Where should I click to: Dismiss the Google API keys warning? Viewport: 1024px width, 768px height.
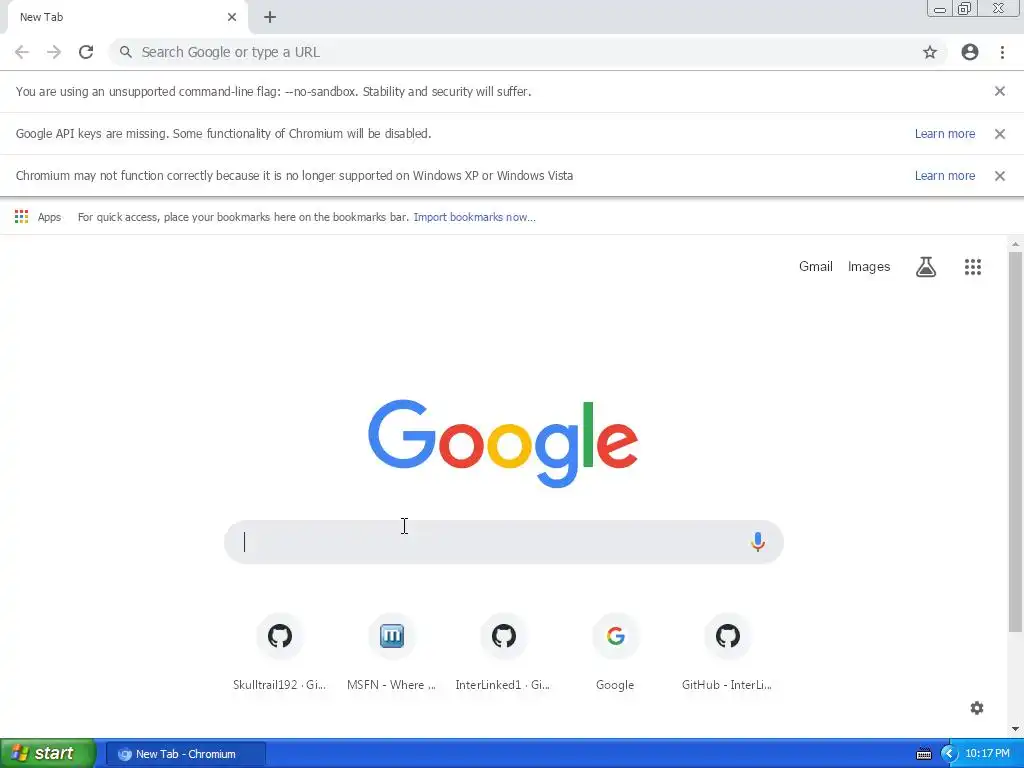point(1000,134)
